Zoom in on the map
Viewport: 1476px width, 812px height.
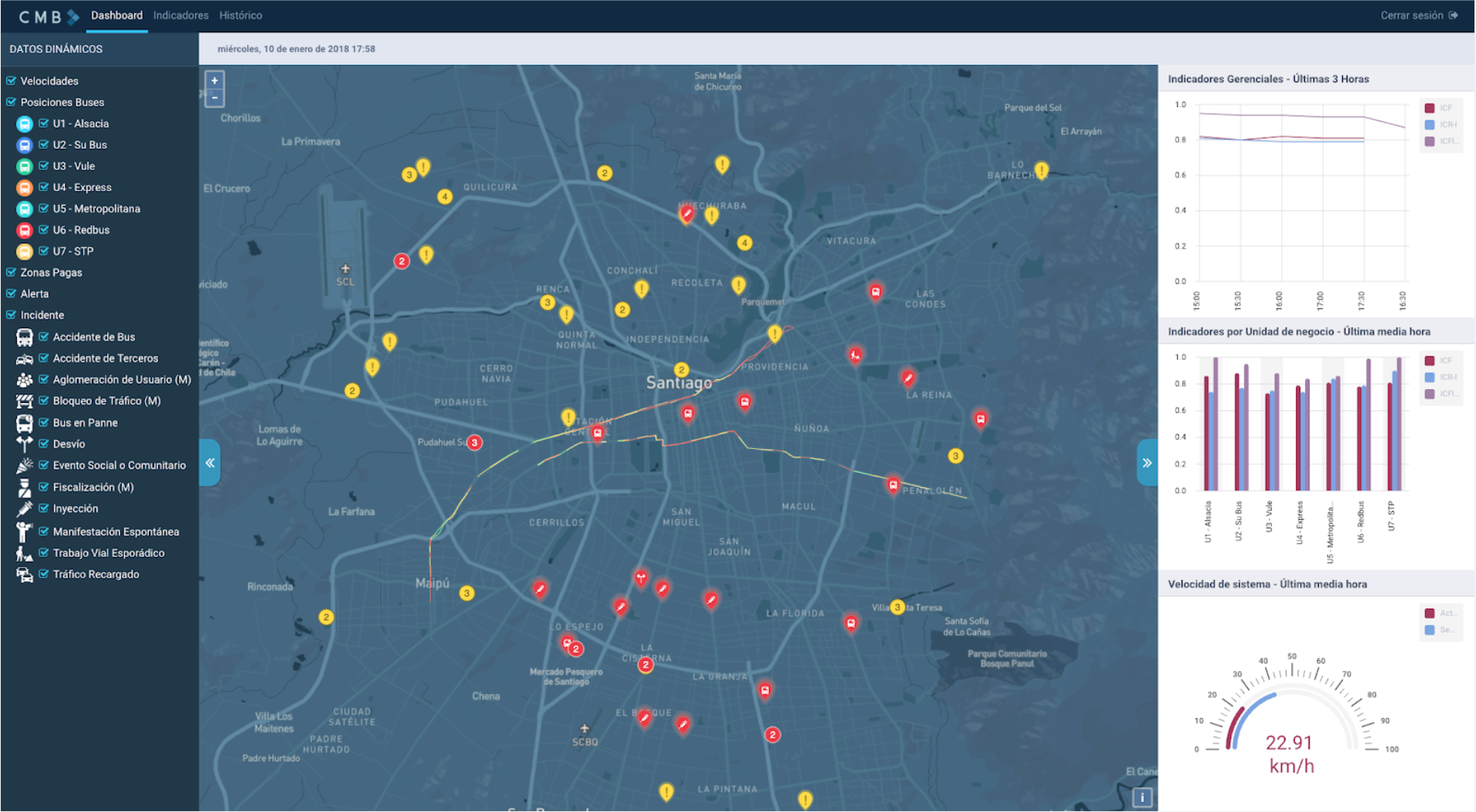pyautogui.click(x=215, y=81)
